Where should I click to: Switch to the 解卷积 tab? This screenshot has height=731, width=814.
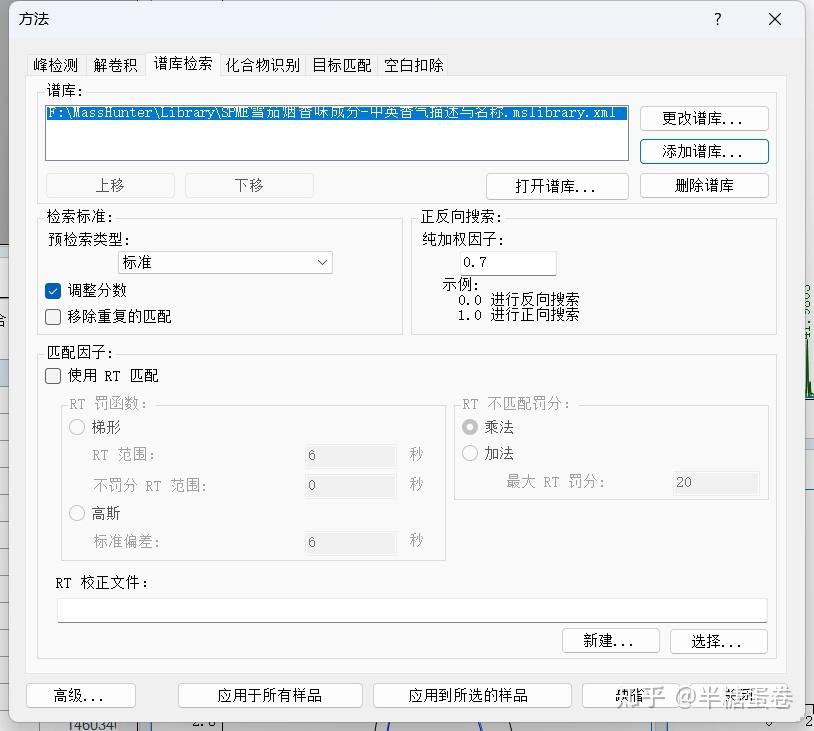coord(116,64)
